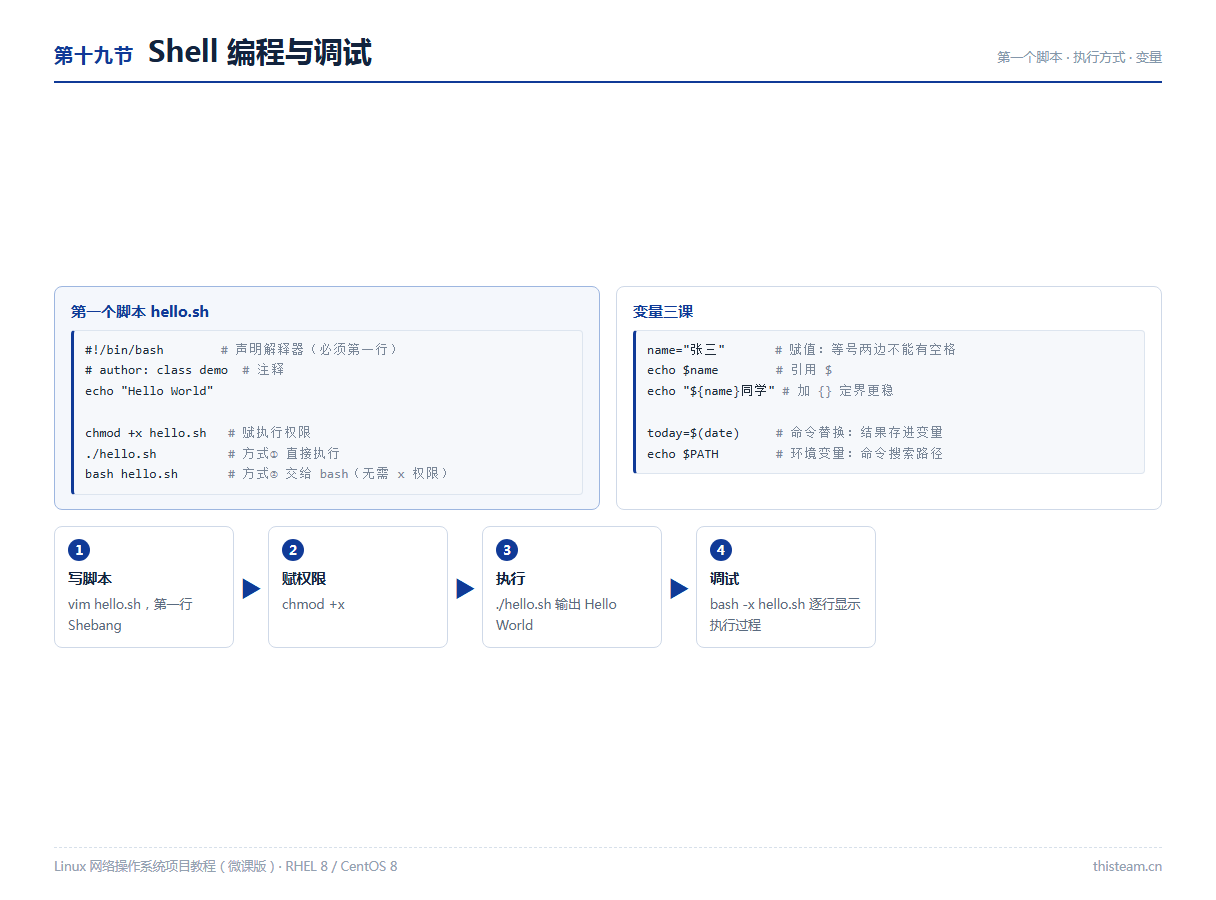Click the comment # 赋执行权限
The image size is (1216, 900).
[x=269, y=433]
